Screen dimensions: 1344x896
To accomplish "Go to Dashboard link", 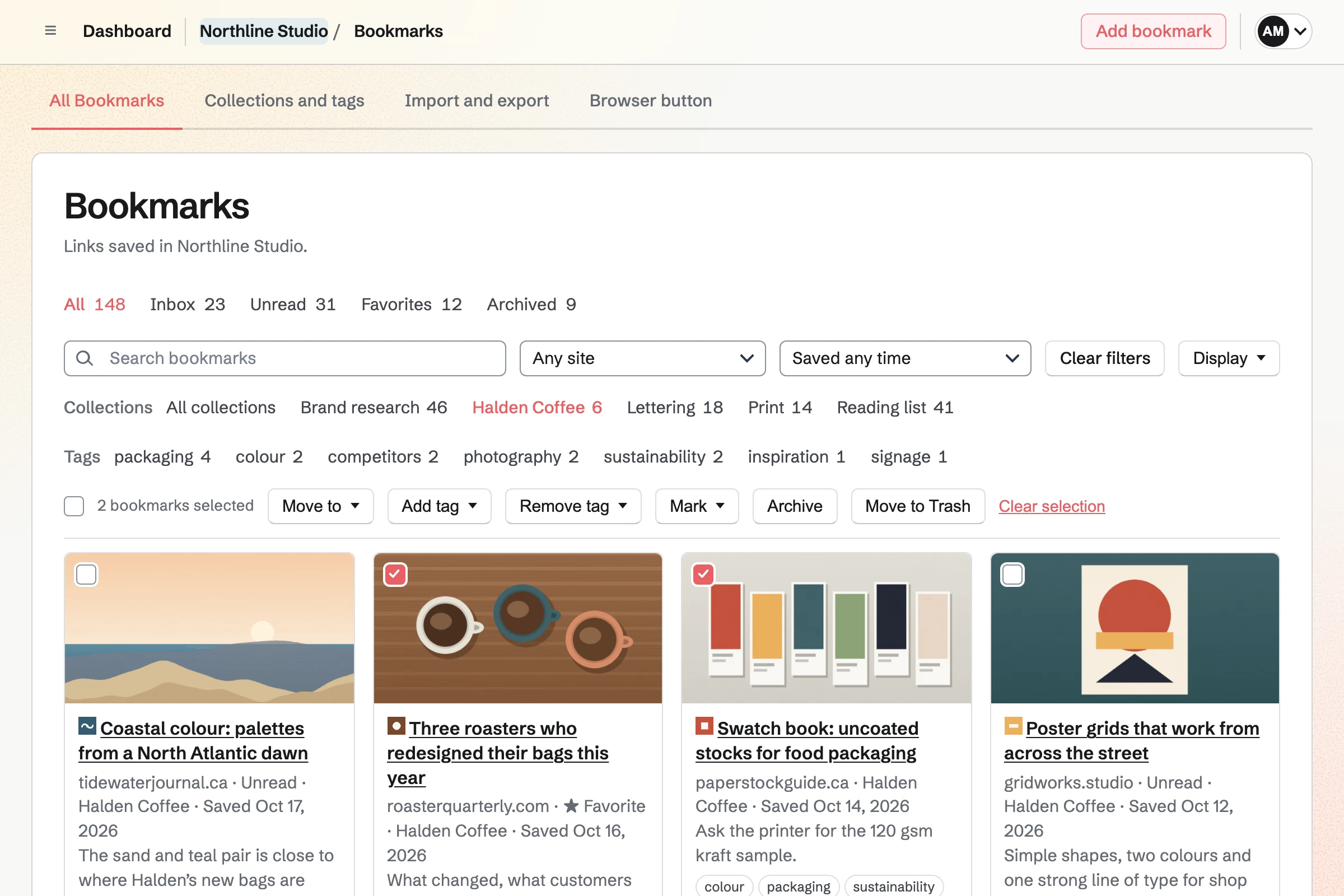I will pos(127,31).
